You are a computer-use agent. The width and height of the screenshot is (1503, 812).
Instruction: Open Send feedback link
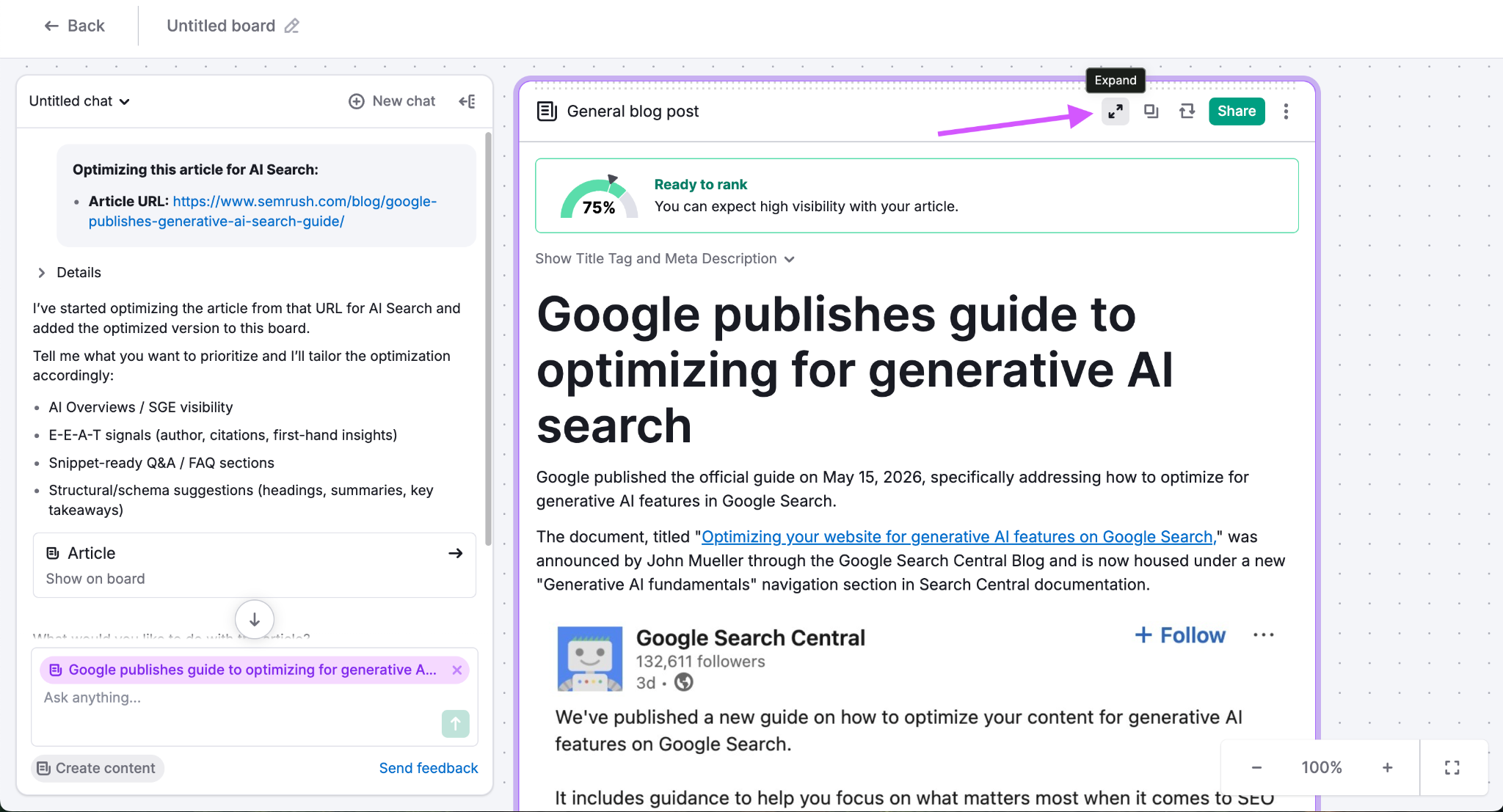429,768
